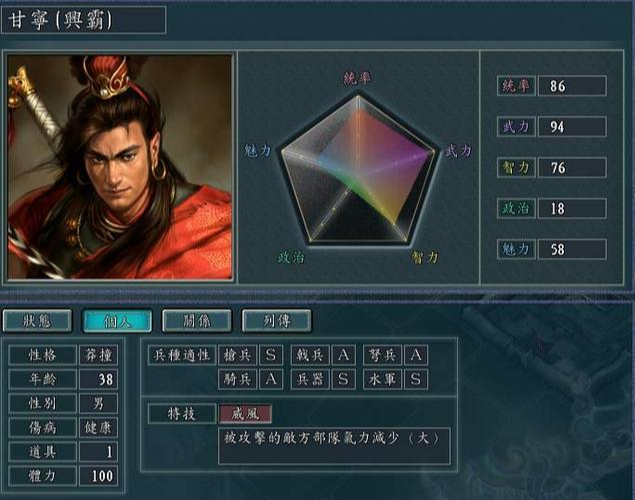
Task: Open the 關係 tab
Action: (x=197, y=321)
